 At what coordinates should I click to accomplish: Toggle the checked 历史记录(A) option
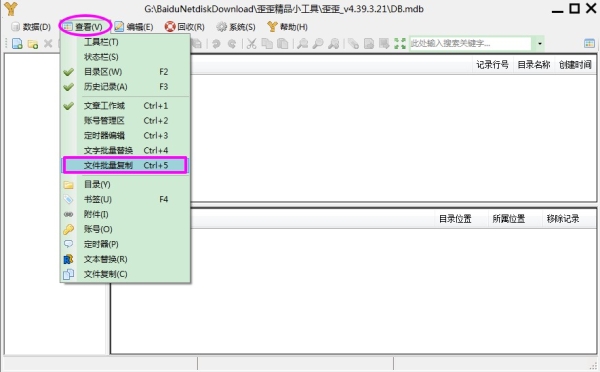126,87
